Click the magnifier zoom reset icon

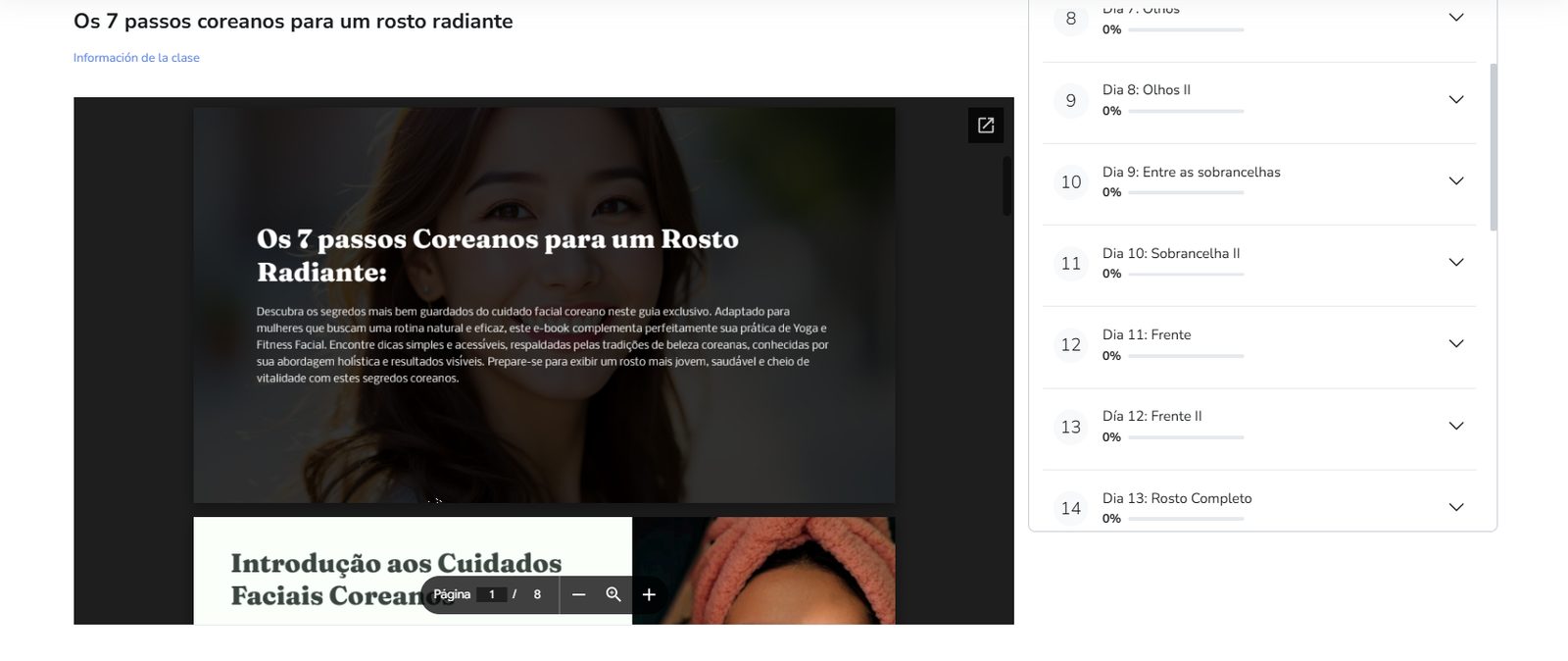click(613, 594)
